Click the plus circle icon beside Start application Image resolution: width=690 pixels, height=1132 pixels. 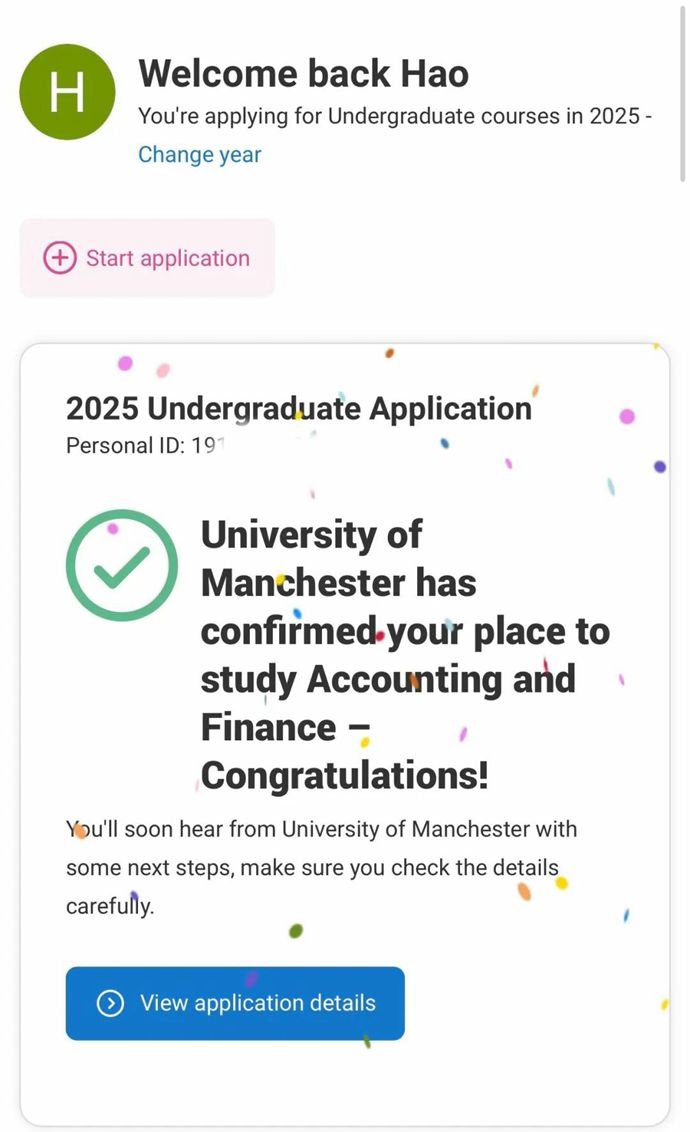point(60,258)
